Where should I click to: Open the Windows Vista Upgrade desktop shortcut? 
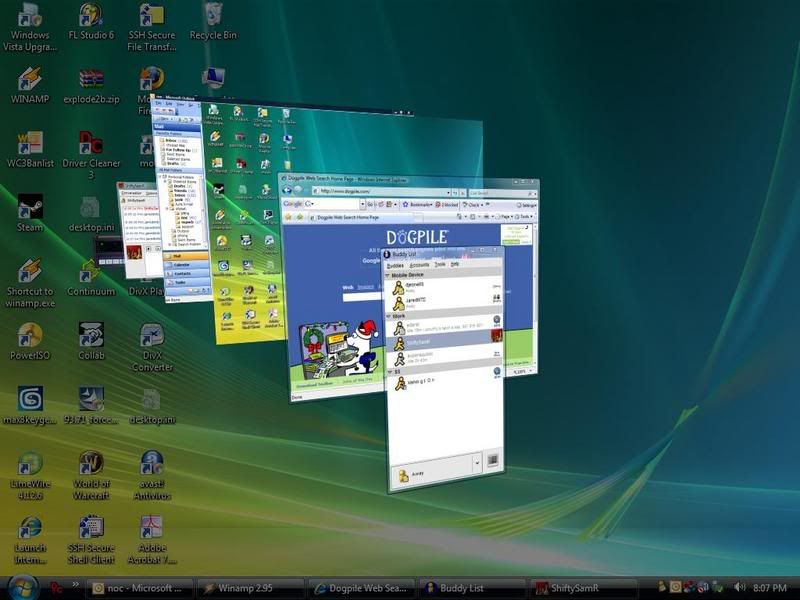click(x=30, y=28)
